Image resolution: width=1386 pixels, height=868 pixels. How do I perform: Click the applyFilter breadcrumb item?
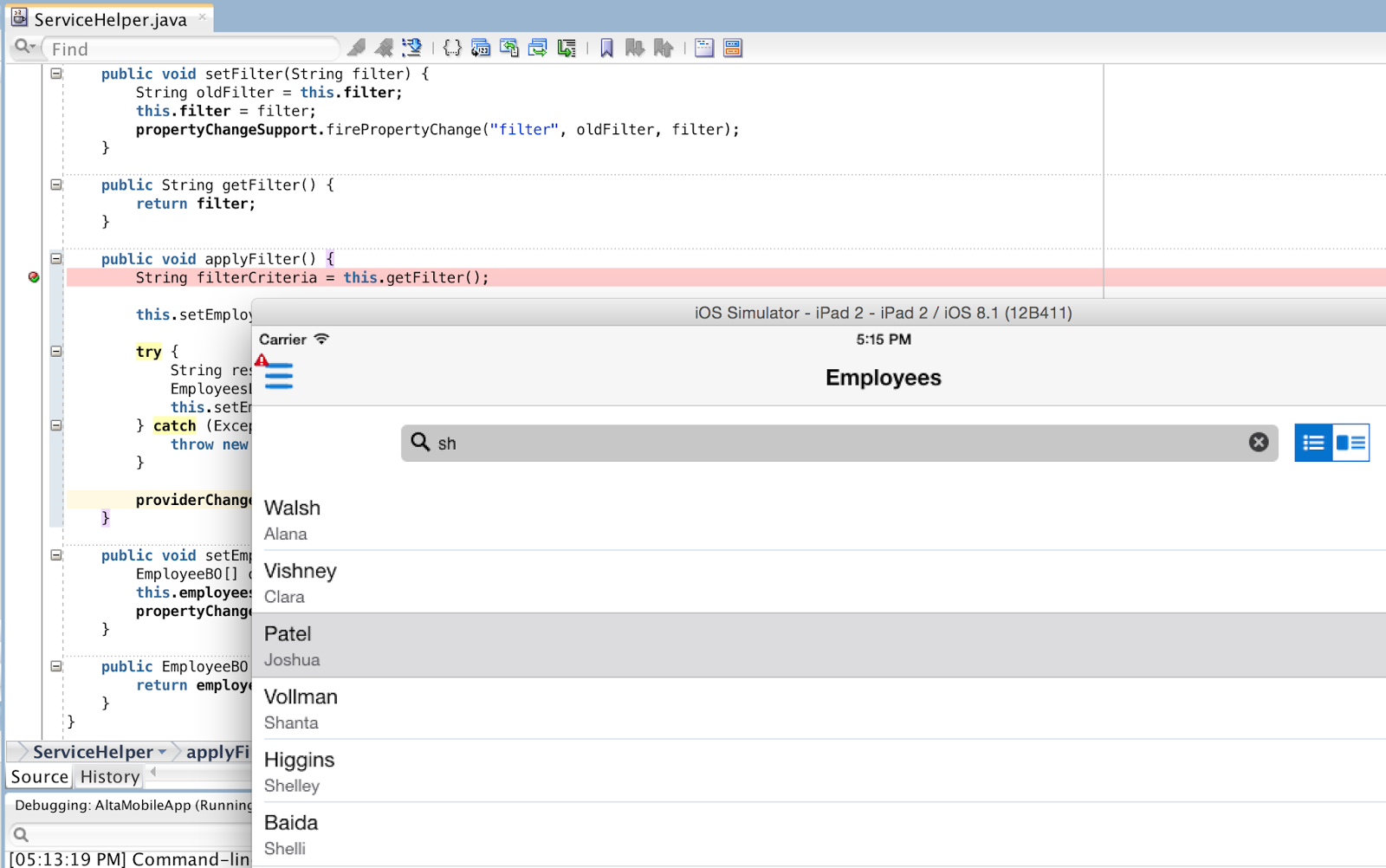tap(217, 752)
